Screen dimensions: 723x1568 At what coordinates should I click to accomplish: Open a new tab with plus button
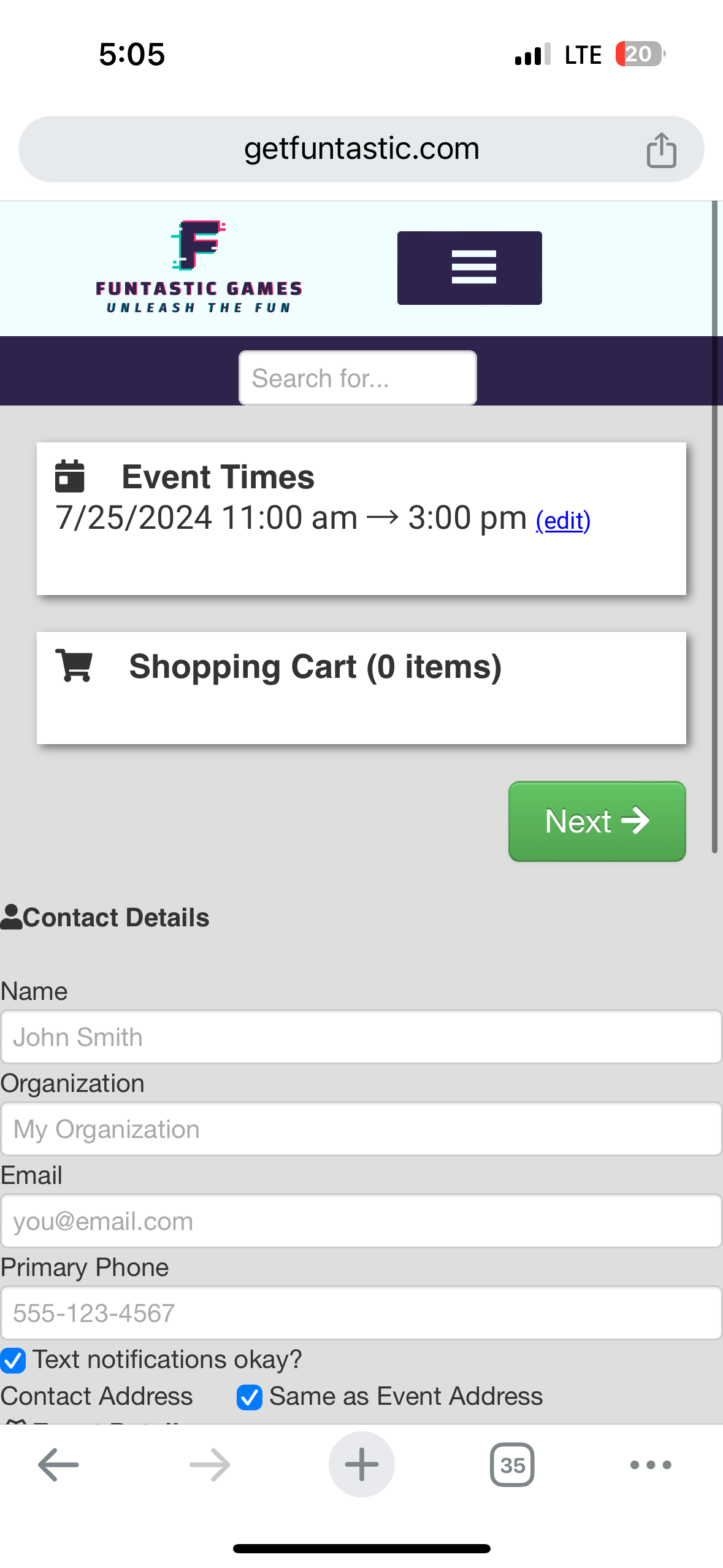[x=361, y=1464]
